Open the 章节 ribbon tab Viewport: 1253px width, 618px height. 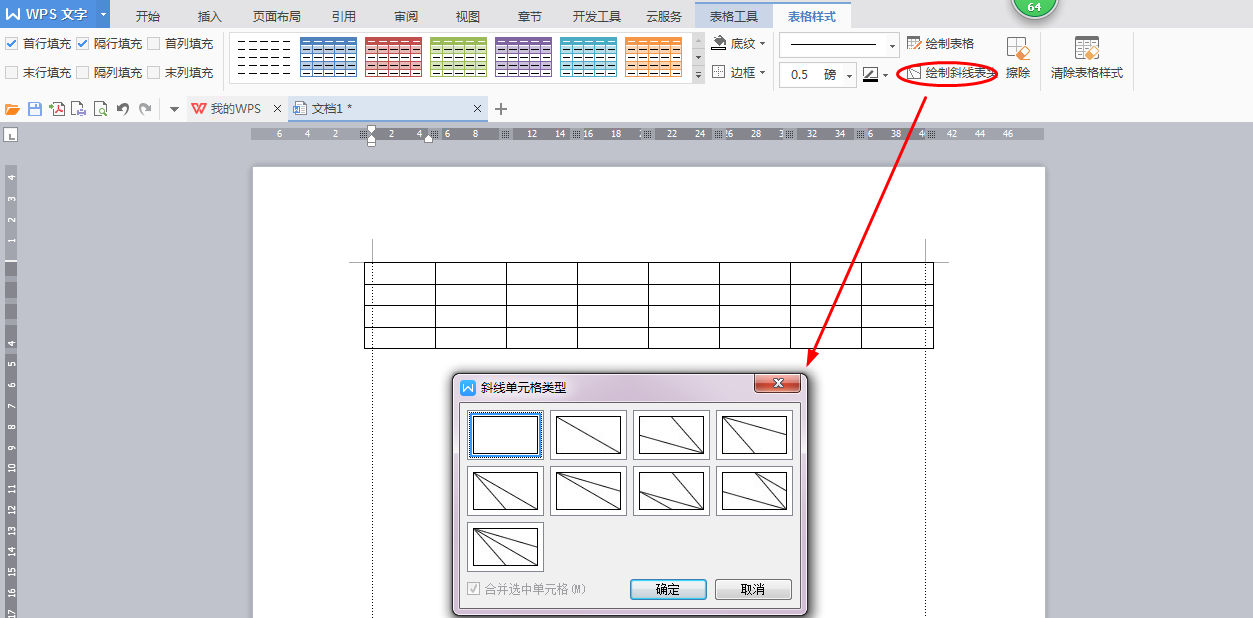click(530, 16)
